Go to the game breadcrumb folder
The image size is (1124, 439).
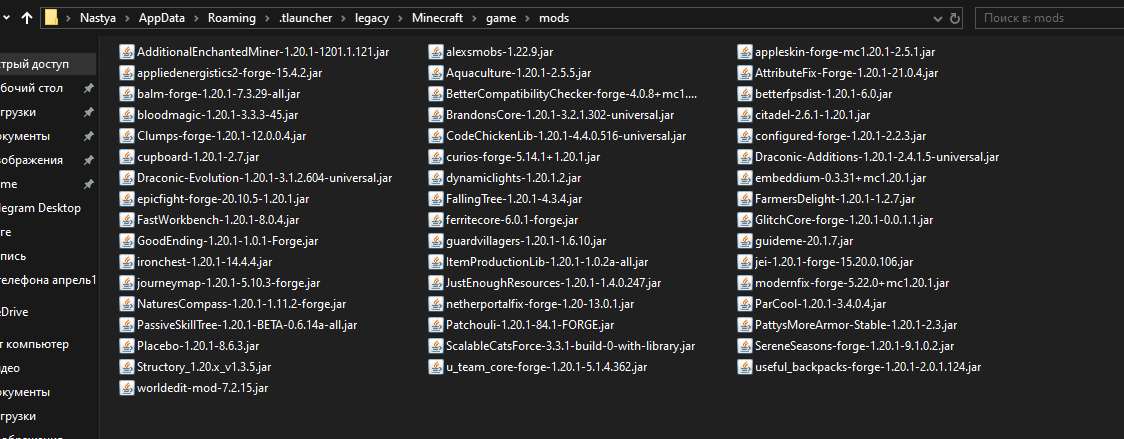(x=500, y=19)
